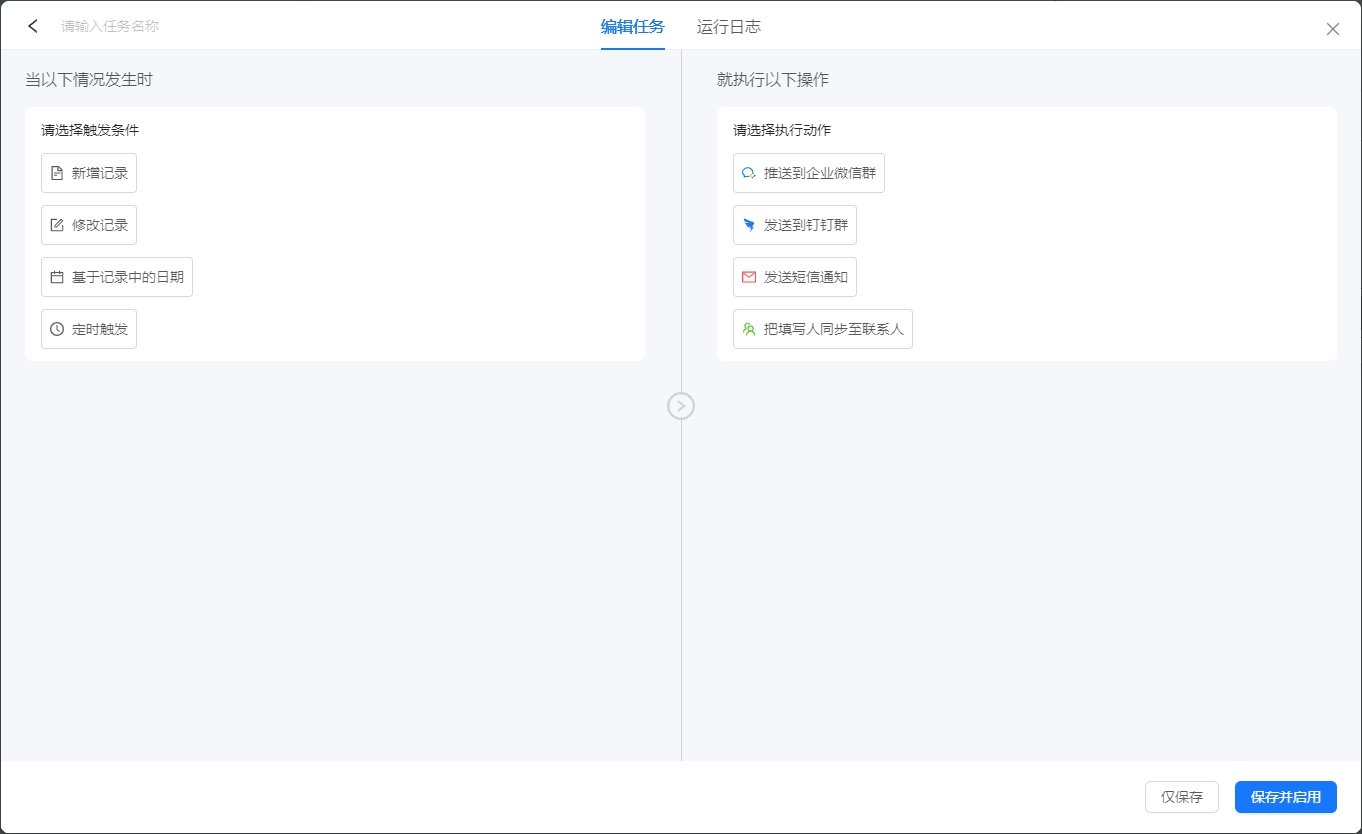Click the 就执行以下操作 heading

(773, 80)
